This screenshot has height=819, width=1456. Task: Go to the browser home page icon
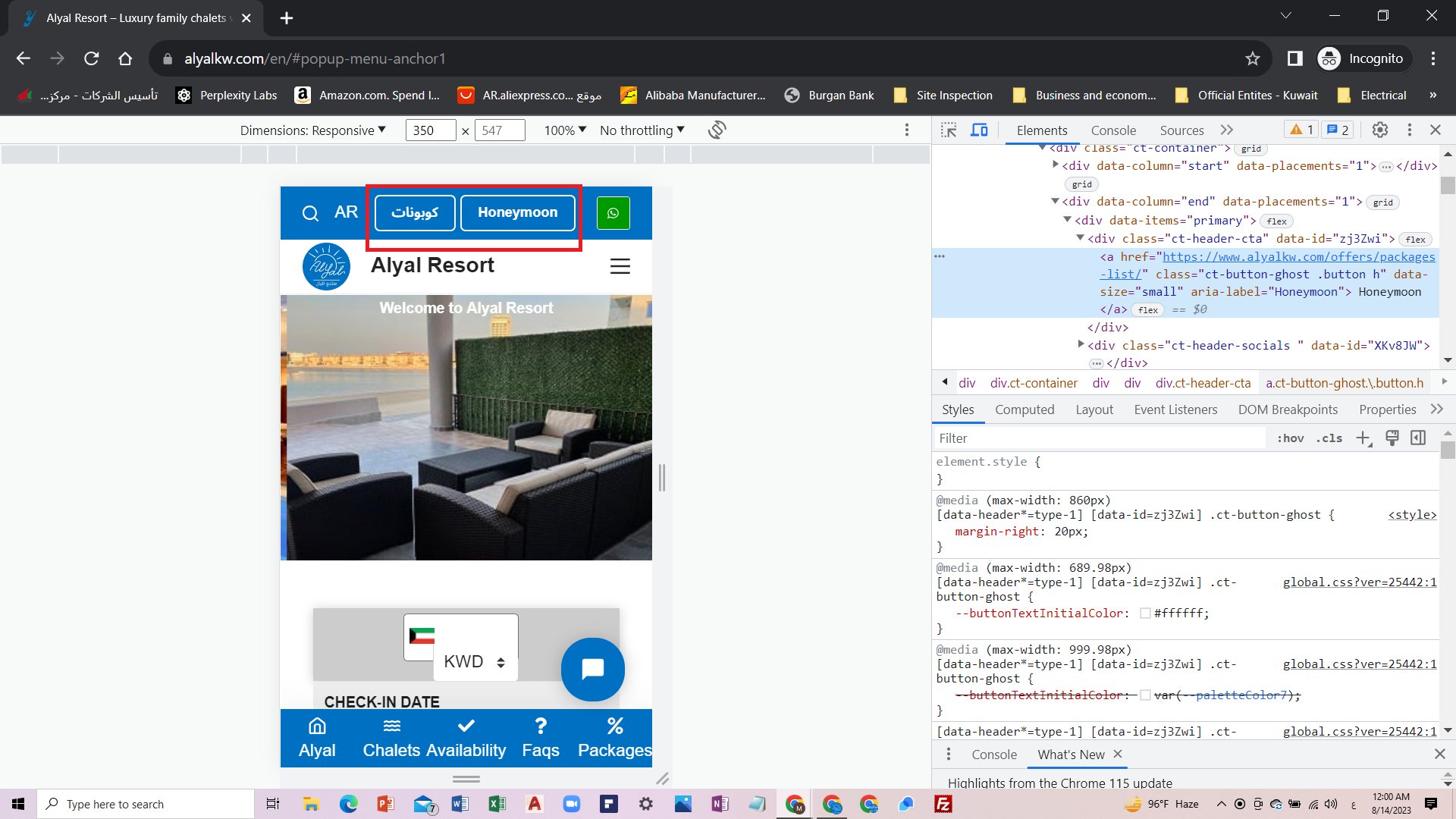click(x=125, y=58)
